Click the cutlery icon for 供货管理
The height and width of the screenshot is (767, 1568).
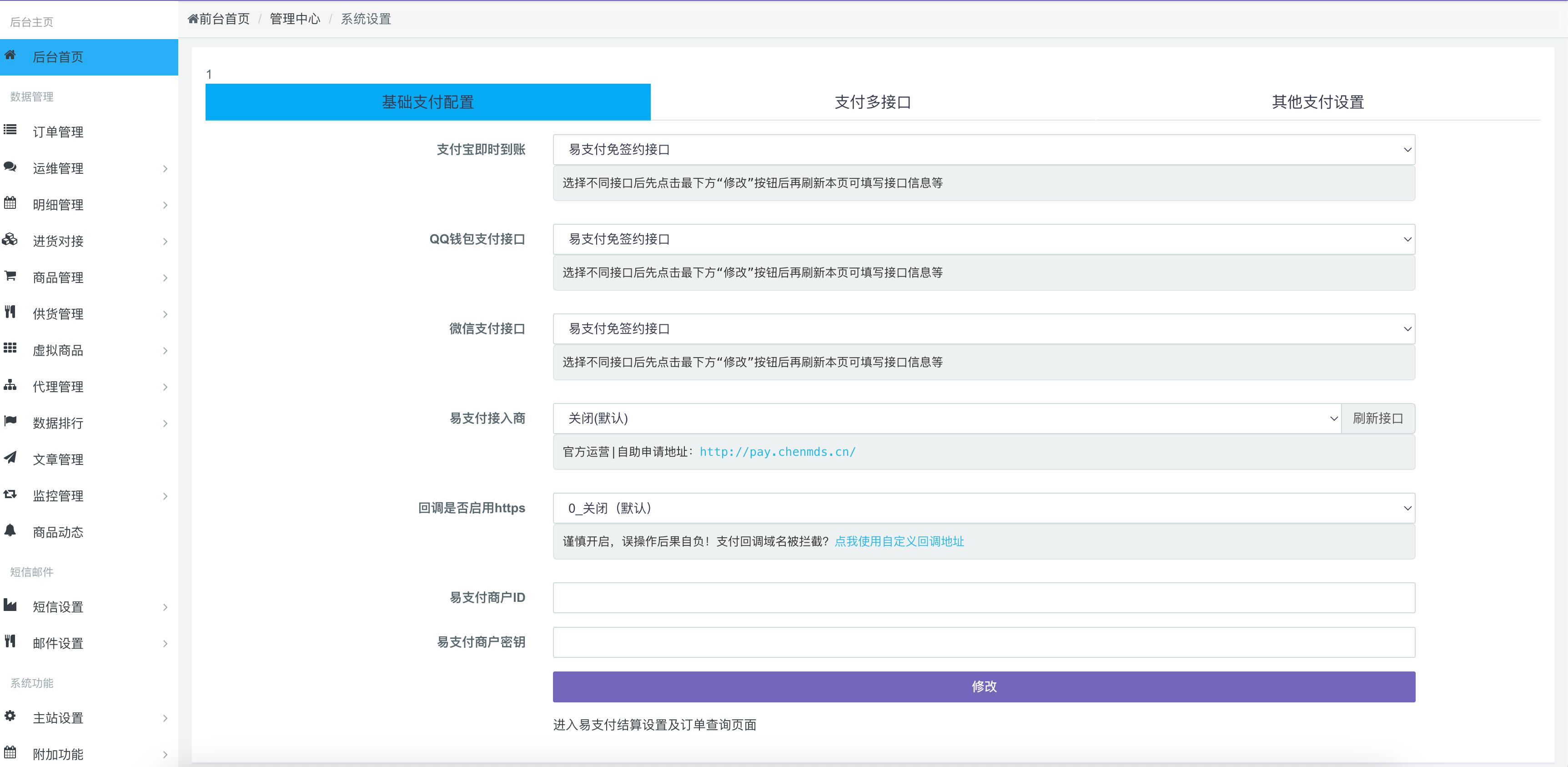pos(10,312)
